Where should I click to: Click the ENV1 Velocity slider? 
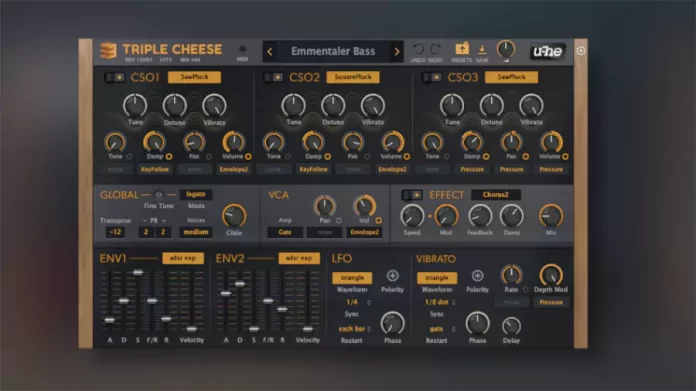click(x=192, y=329)
